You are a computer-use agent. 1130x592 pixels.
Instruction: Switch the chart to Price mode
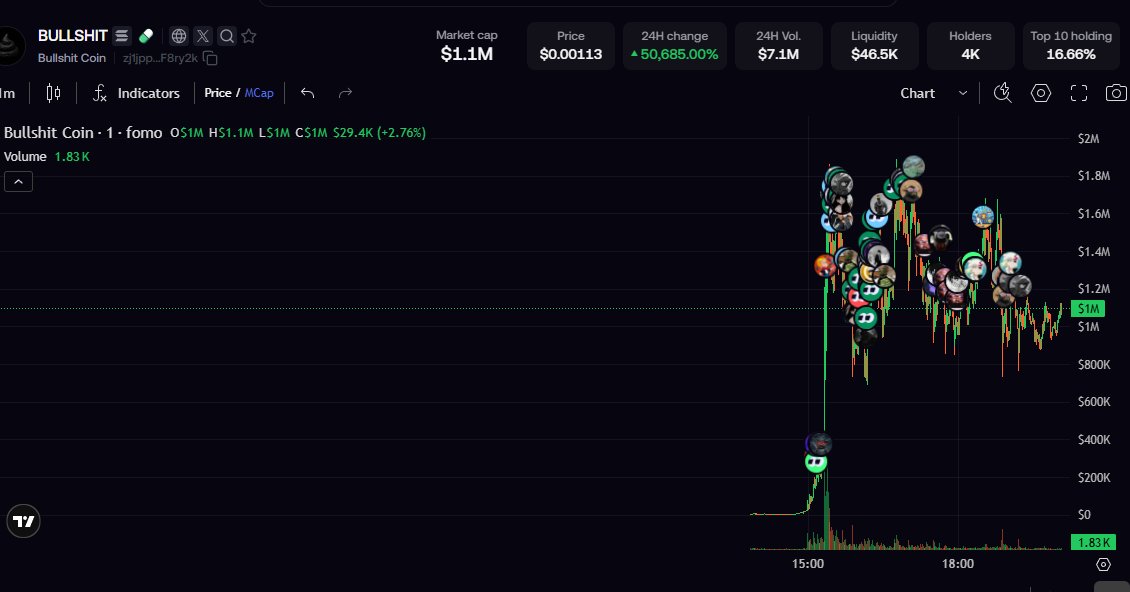click(x=218, y=93)
